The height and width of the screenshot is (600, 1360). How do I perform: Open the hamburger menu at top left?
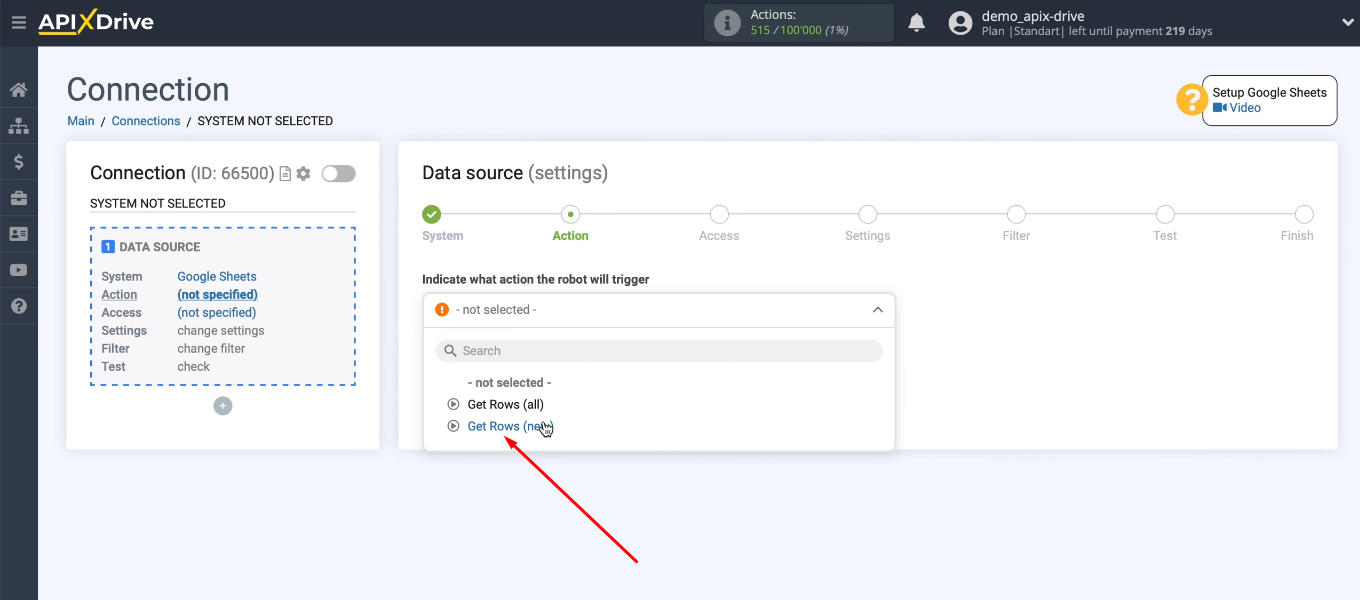point(18,22)
